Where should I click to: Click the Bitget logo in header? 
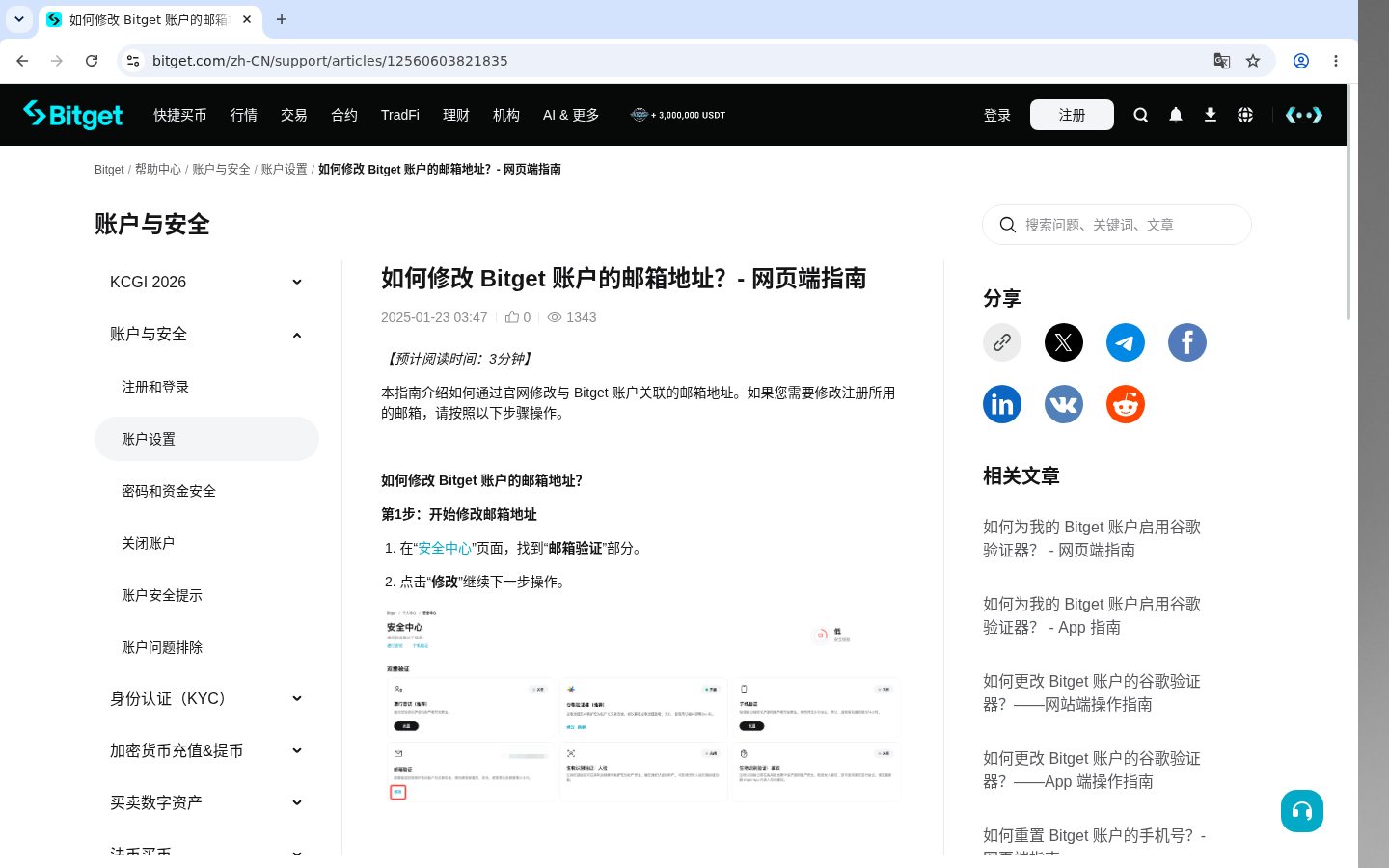(x=73, y=115)
